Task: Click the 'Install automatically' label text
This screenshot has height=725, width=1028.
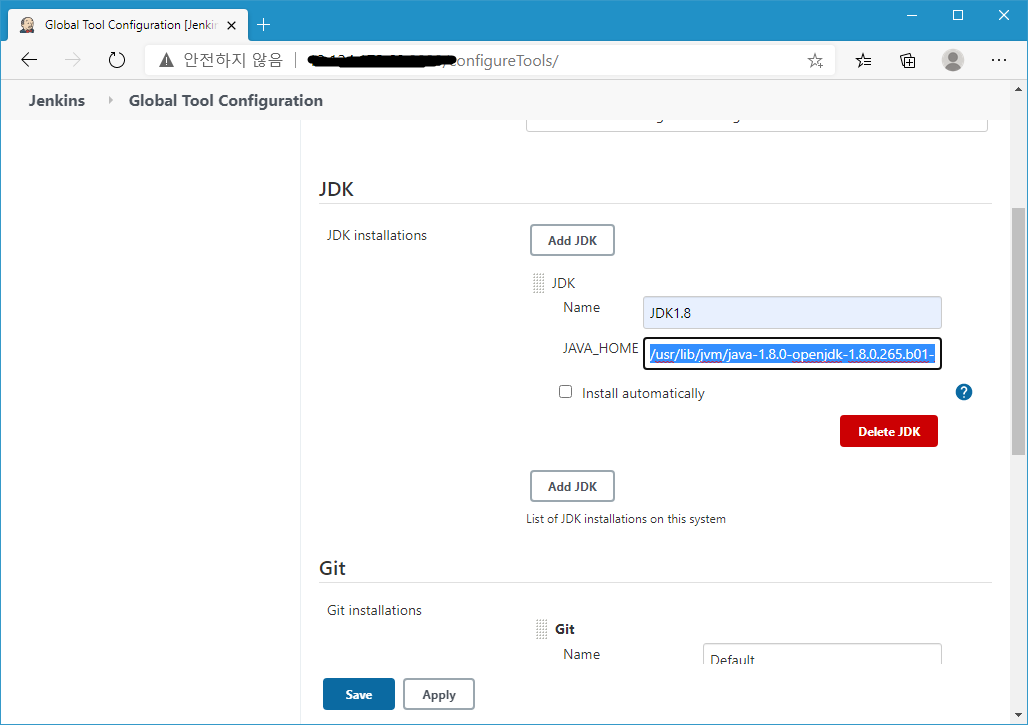Action: click(643, 393)
